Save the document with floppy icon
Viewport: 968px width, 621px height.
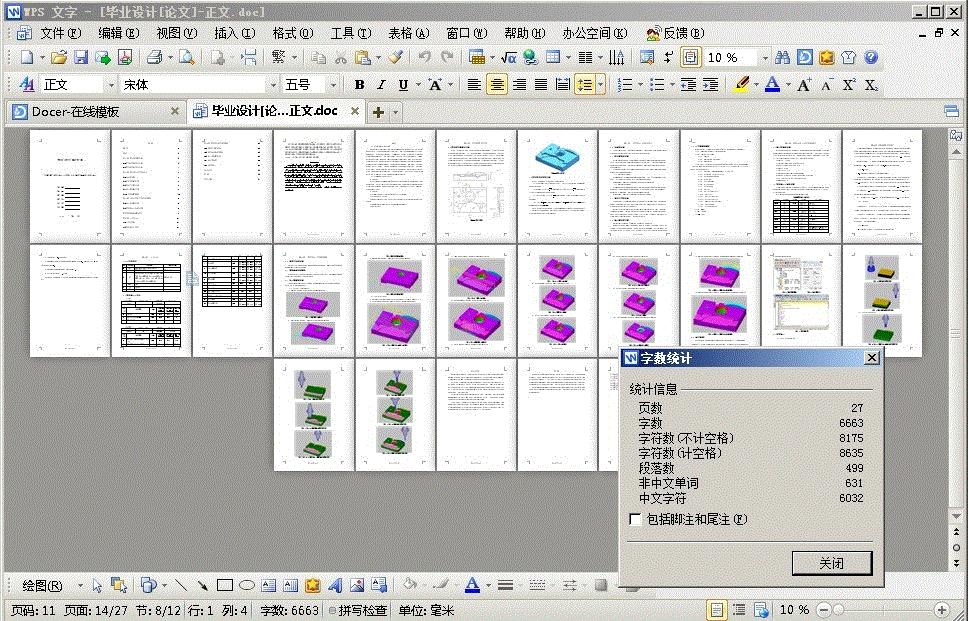tap(81, 57)
